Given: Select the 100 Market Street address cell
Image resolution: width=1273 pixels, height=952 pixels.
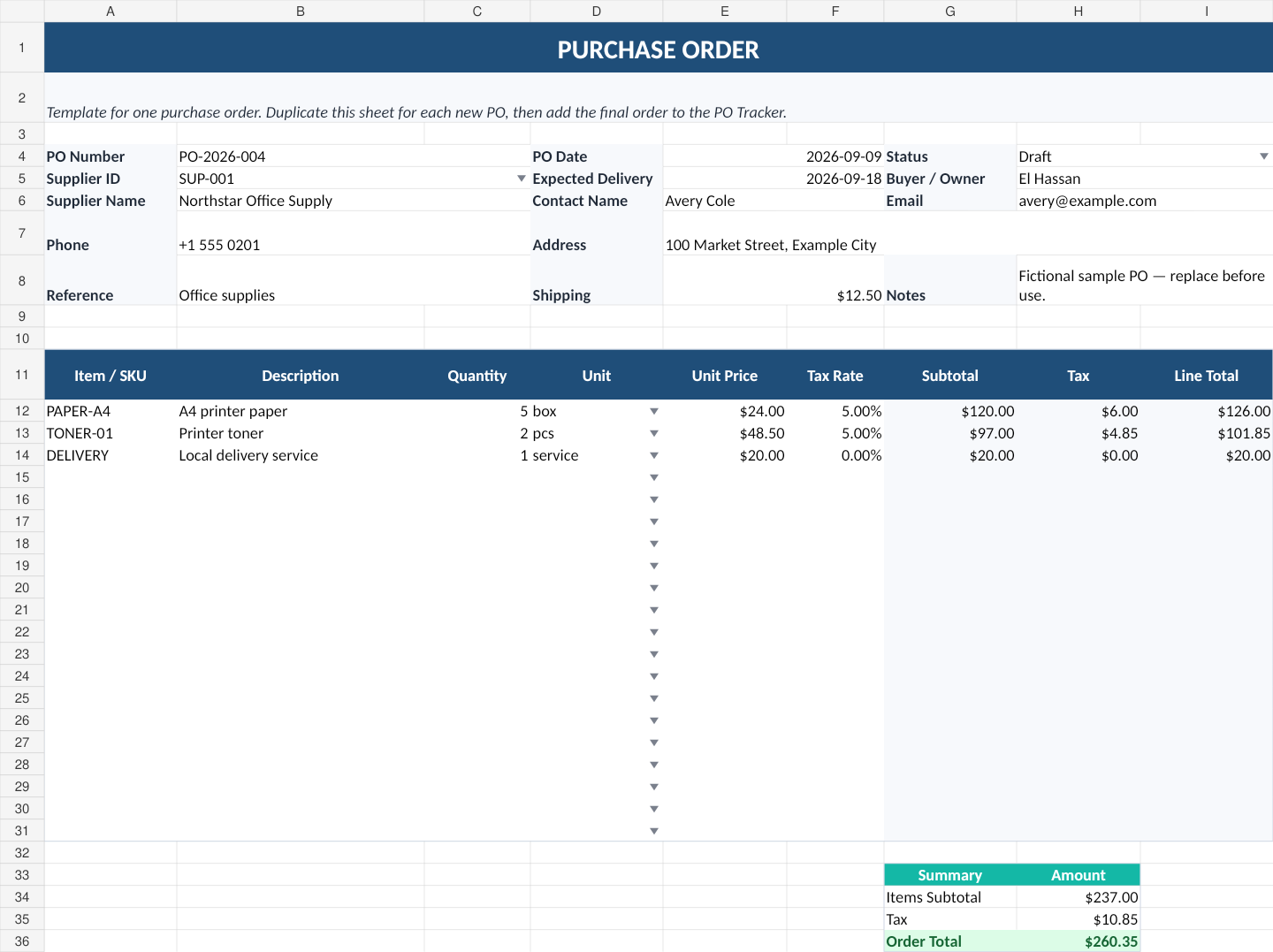Looking at the screenshot, I should (968, 233).
